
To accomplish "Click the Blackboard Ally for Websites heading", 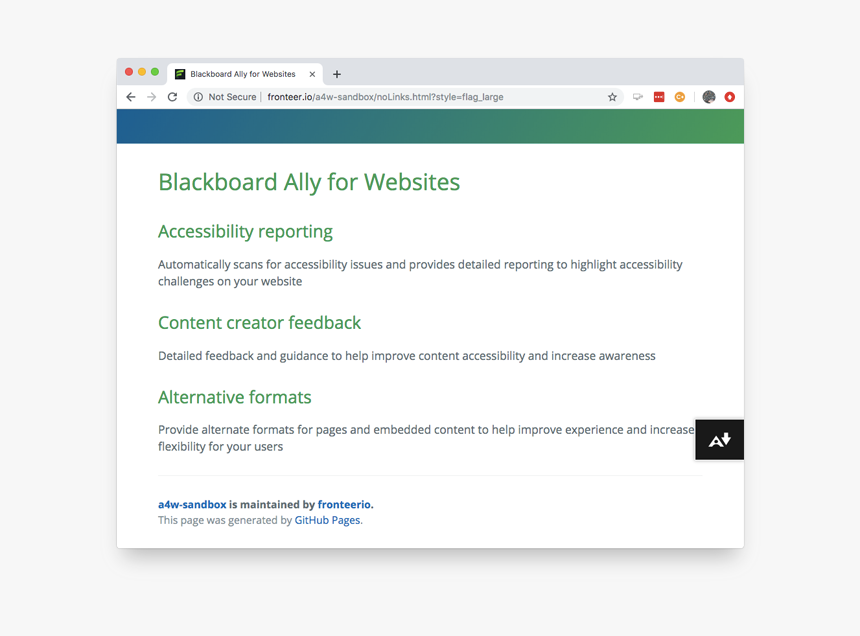I will click(309, 183).
